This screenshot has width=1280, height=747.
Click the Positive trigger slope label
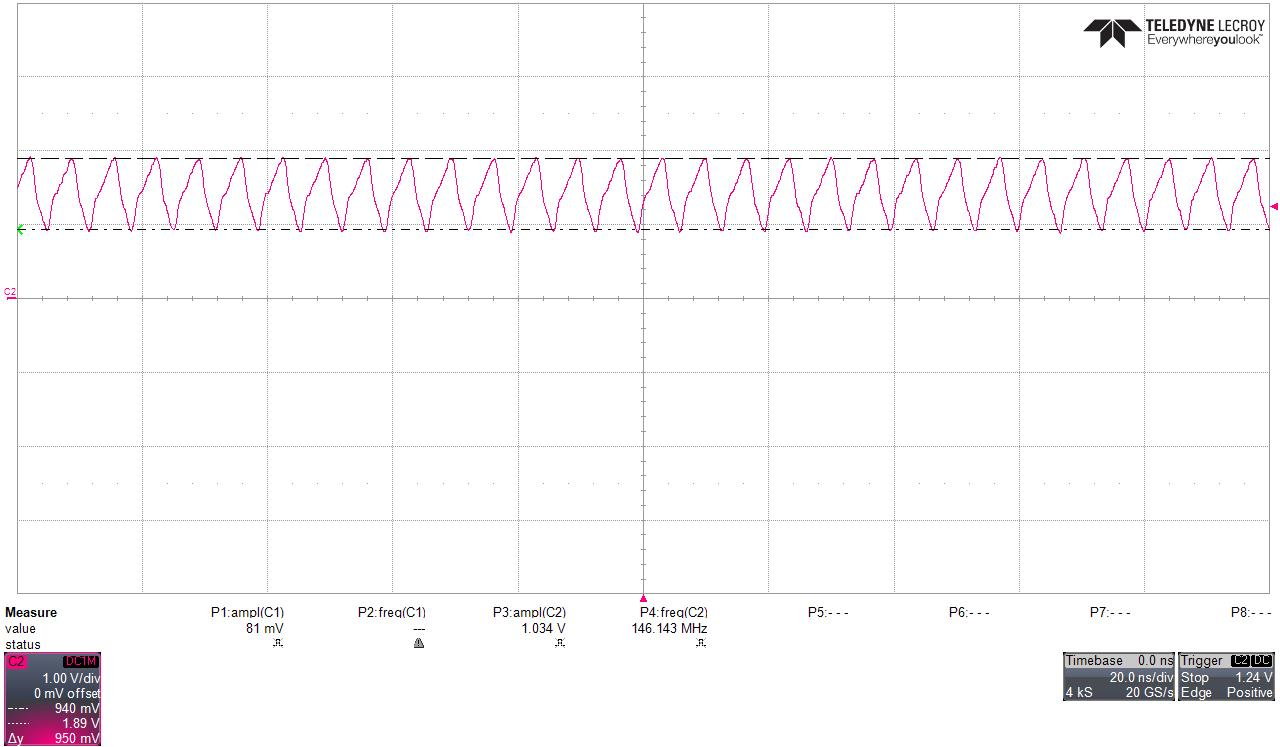coord(1250,692)
